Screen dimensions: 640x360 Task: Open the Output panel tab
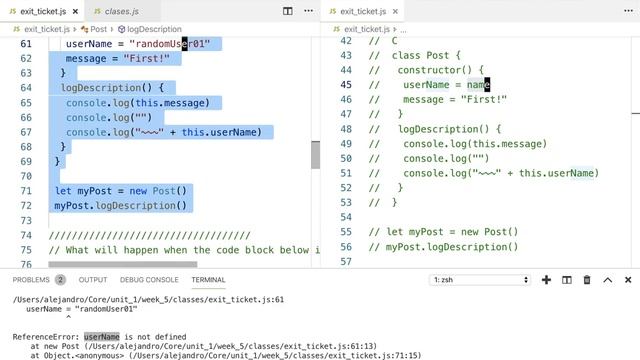tap(93, 280)
